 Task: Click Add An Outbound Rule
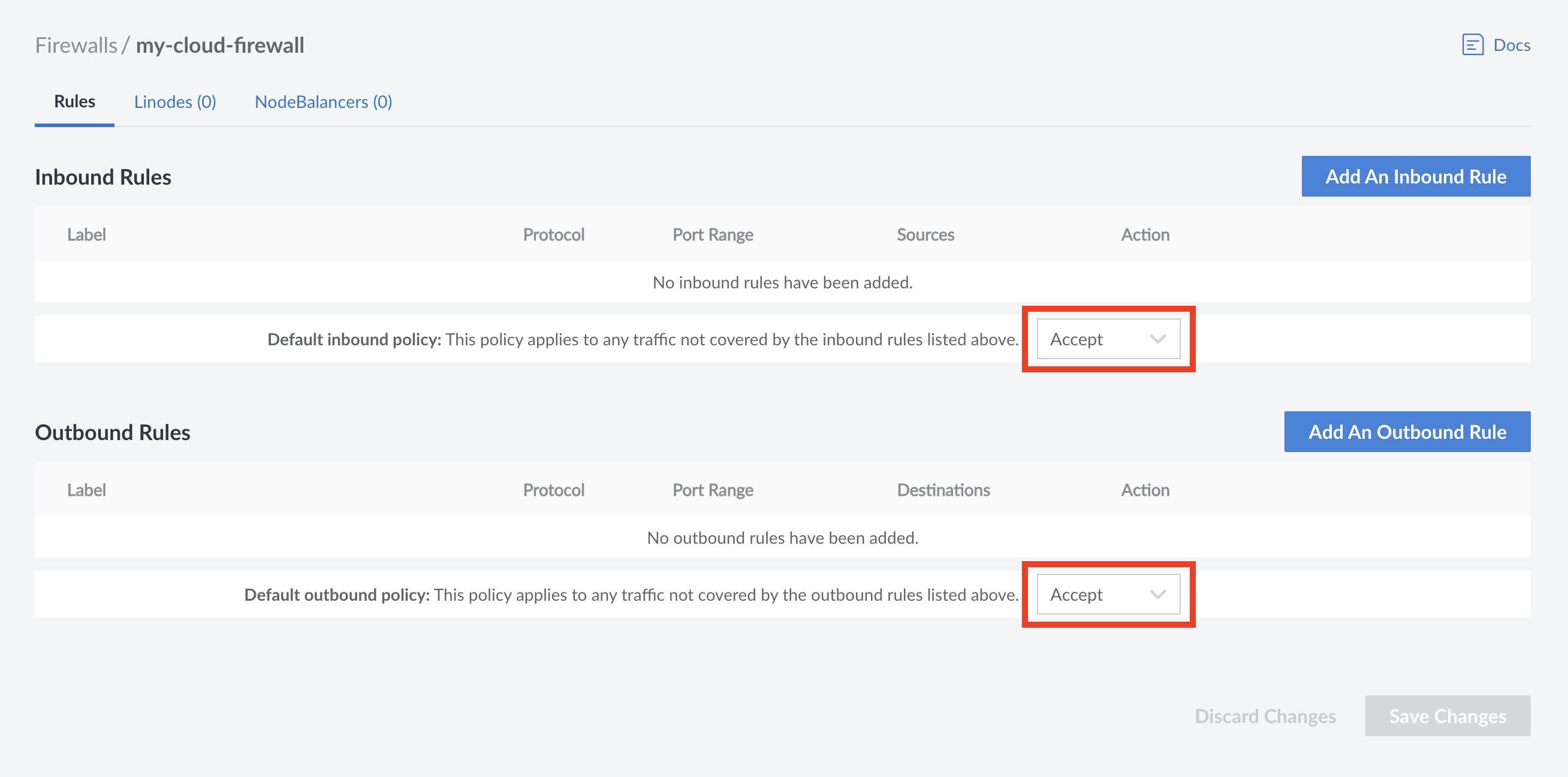(x=1407, y=432)
